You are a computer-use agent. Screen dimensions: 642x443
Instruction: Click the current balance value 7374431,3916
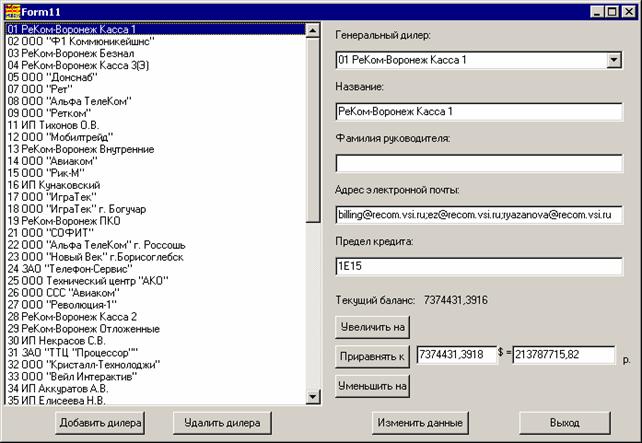point(456,301)
